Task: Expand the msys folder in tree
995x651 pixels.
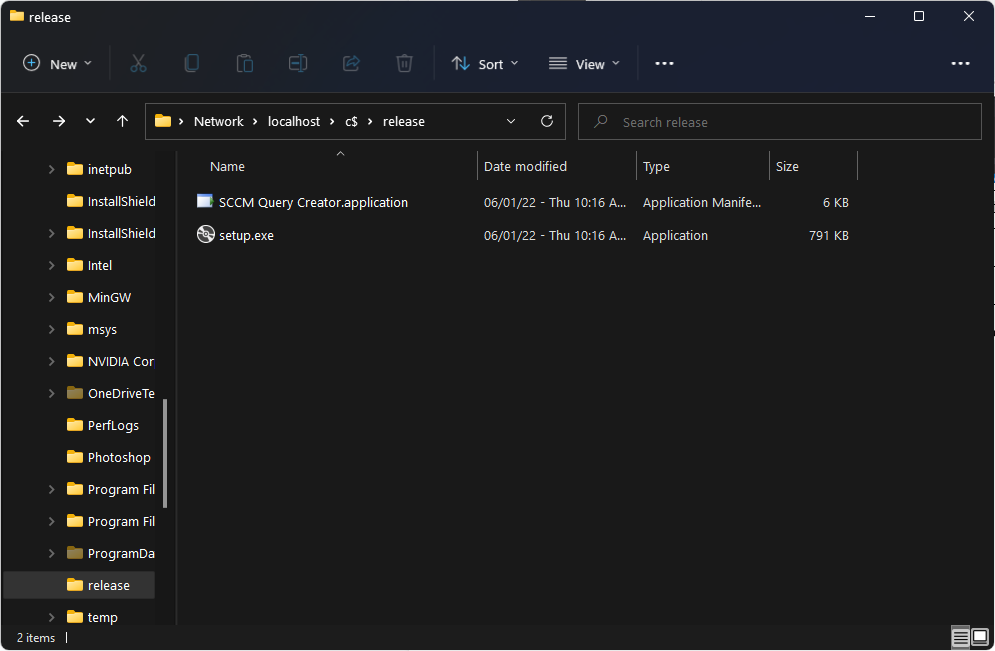Action: pos(51,329)
